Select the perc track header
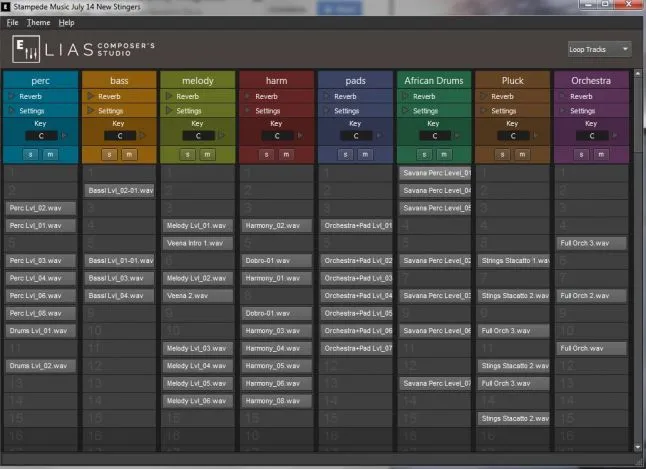646x469 pixels. (x=40, y=81)
